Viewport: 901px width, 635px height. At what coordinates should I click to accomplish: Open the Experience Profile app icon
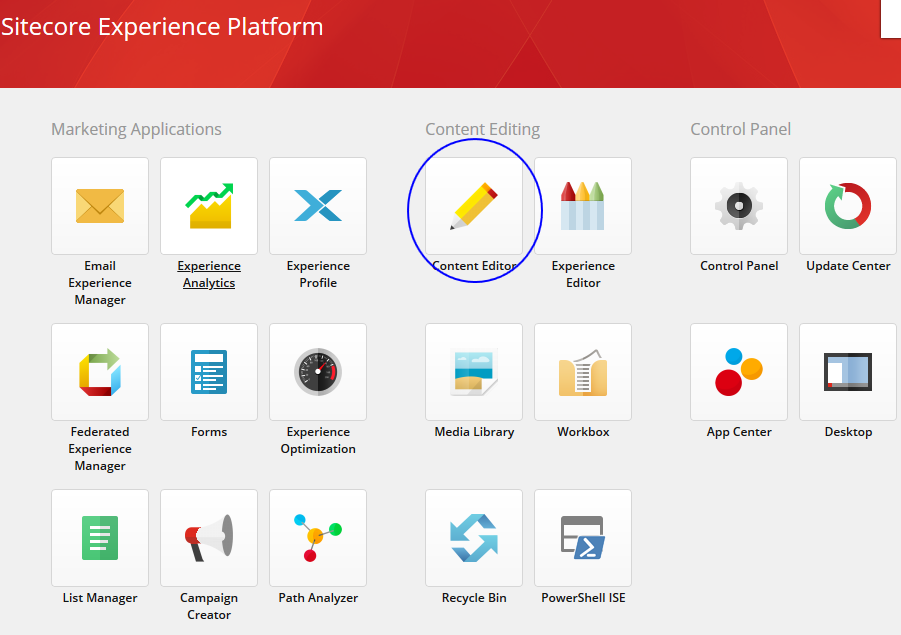[x=318, y=206]
